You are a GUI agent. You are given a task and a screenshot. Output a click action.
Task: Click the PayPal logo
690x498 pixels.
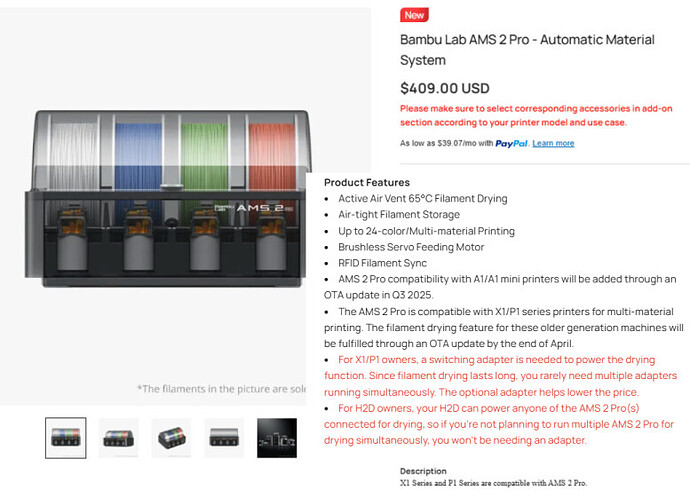pyautogui.click(x=511, y=143)
